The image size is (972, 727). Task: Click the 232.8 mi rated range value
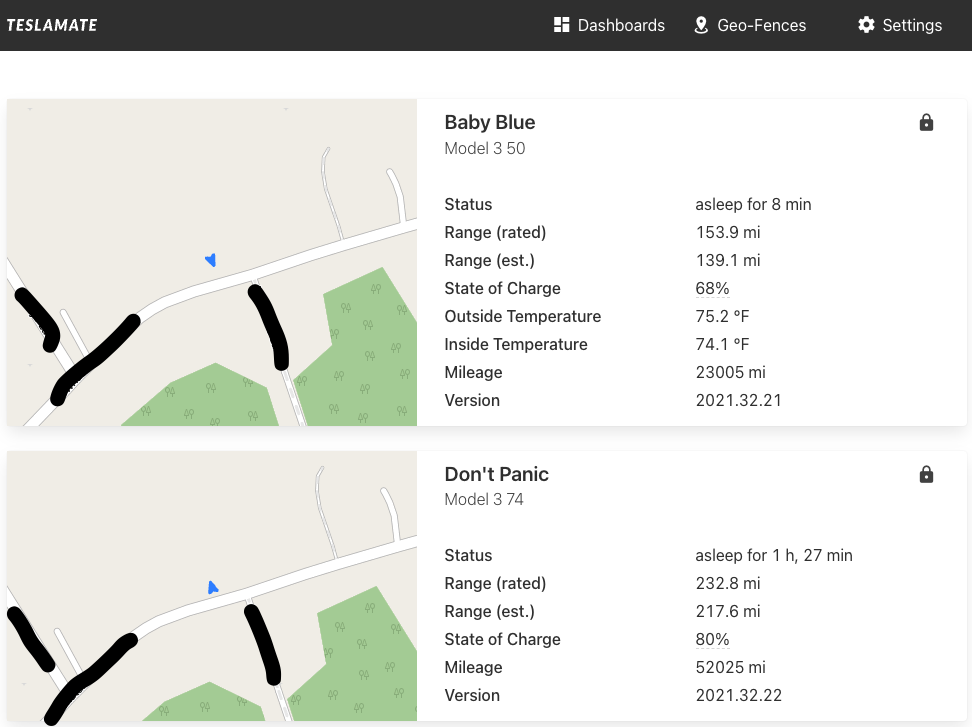pyautogui.click(x=728, y=583)
